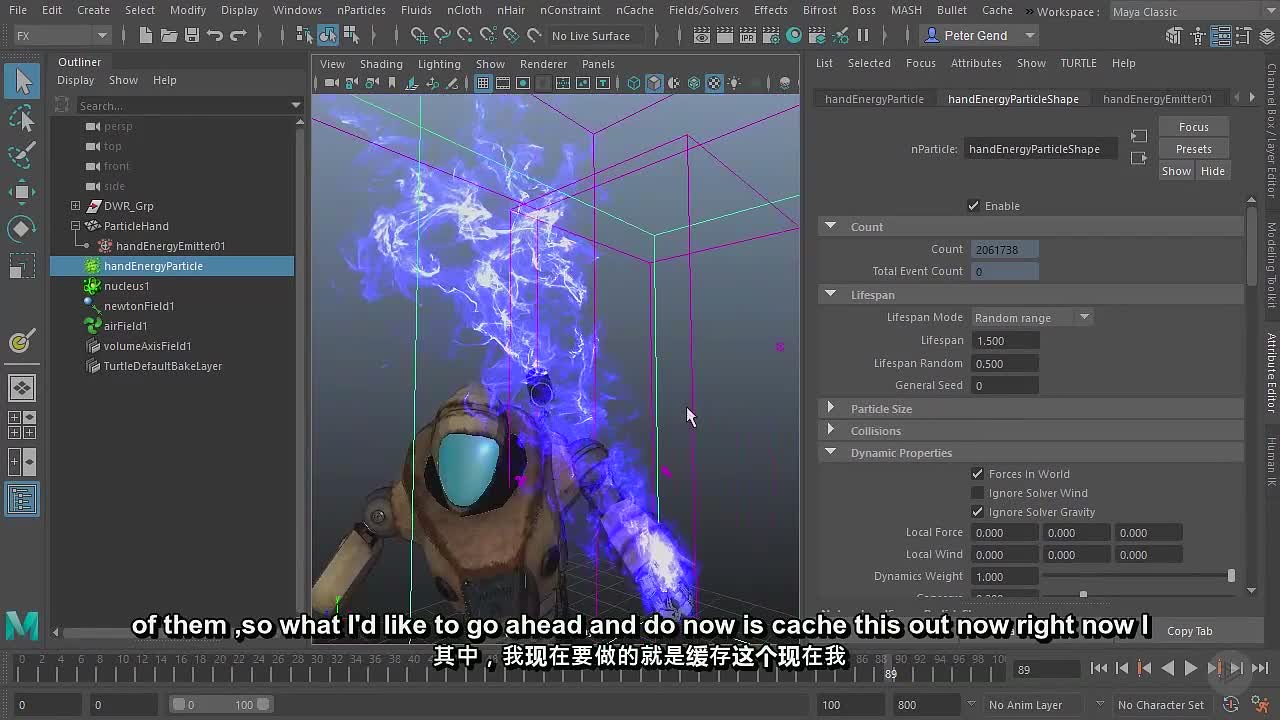This screenshot has height=720, width=1280.
Task: Click the Show button
Action: (x=1176, y=171)
